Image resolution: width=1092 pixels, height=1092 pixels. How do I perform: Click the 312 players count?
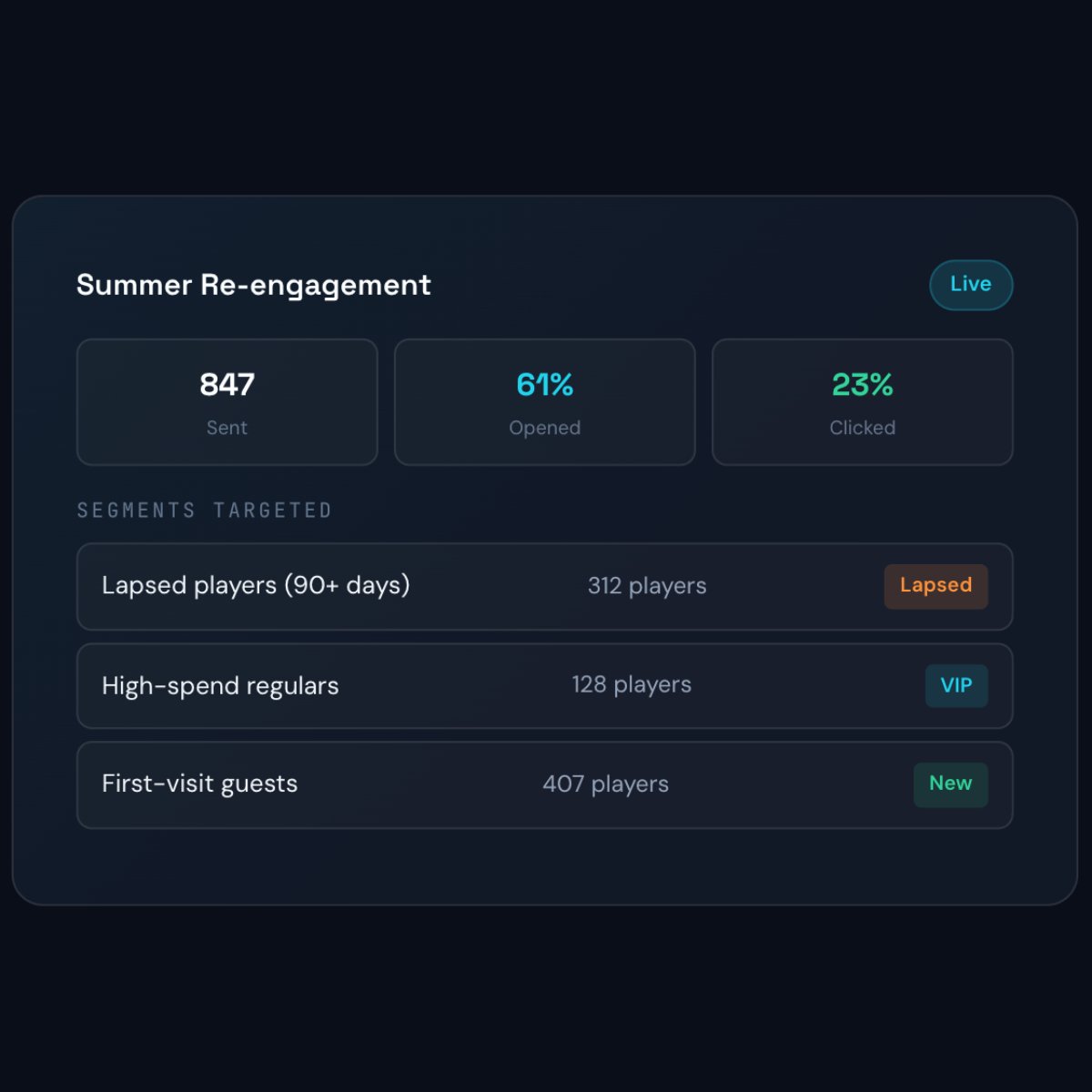click(647, 586)
